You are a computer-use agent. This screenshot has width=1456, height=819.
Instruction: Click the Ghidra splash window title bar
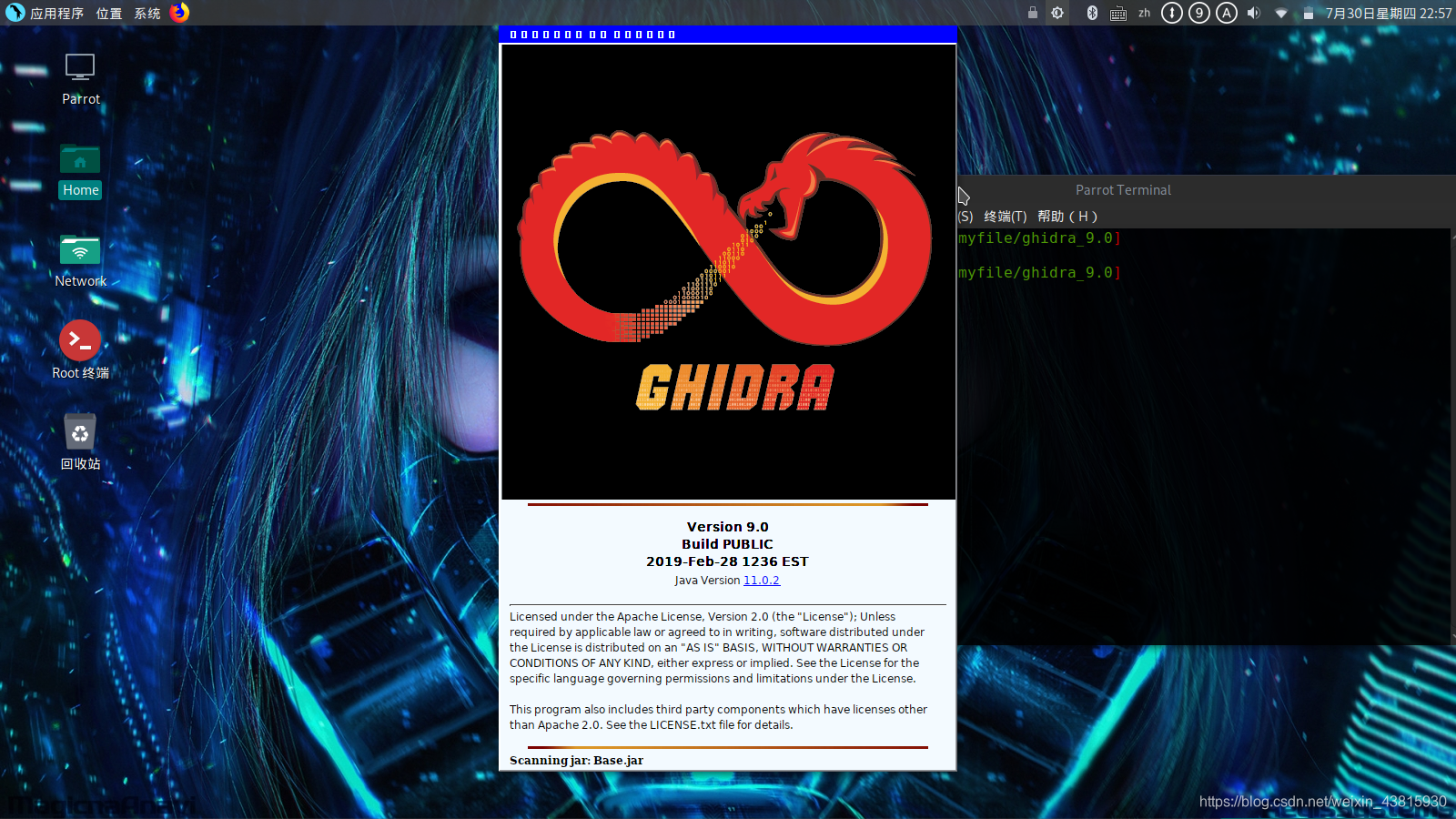pos(728,35)
